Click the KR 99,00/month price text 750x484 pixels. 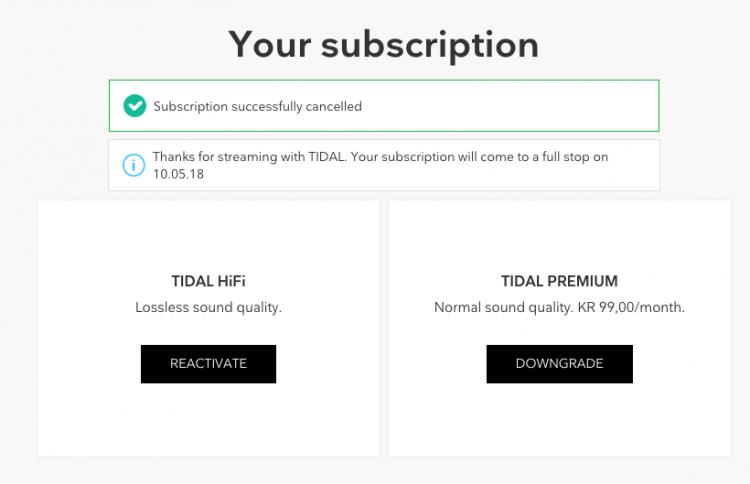coord(631,307)
